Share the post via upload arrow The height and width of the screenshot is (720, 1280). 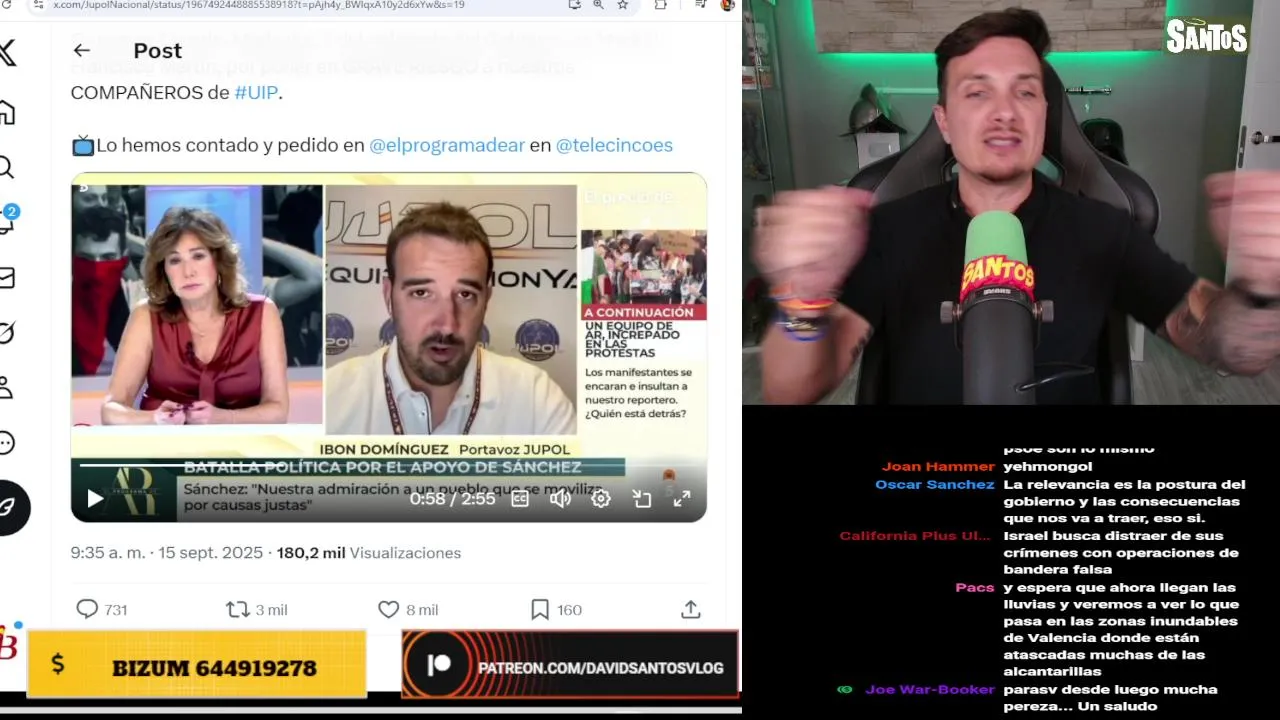(690, 609)
